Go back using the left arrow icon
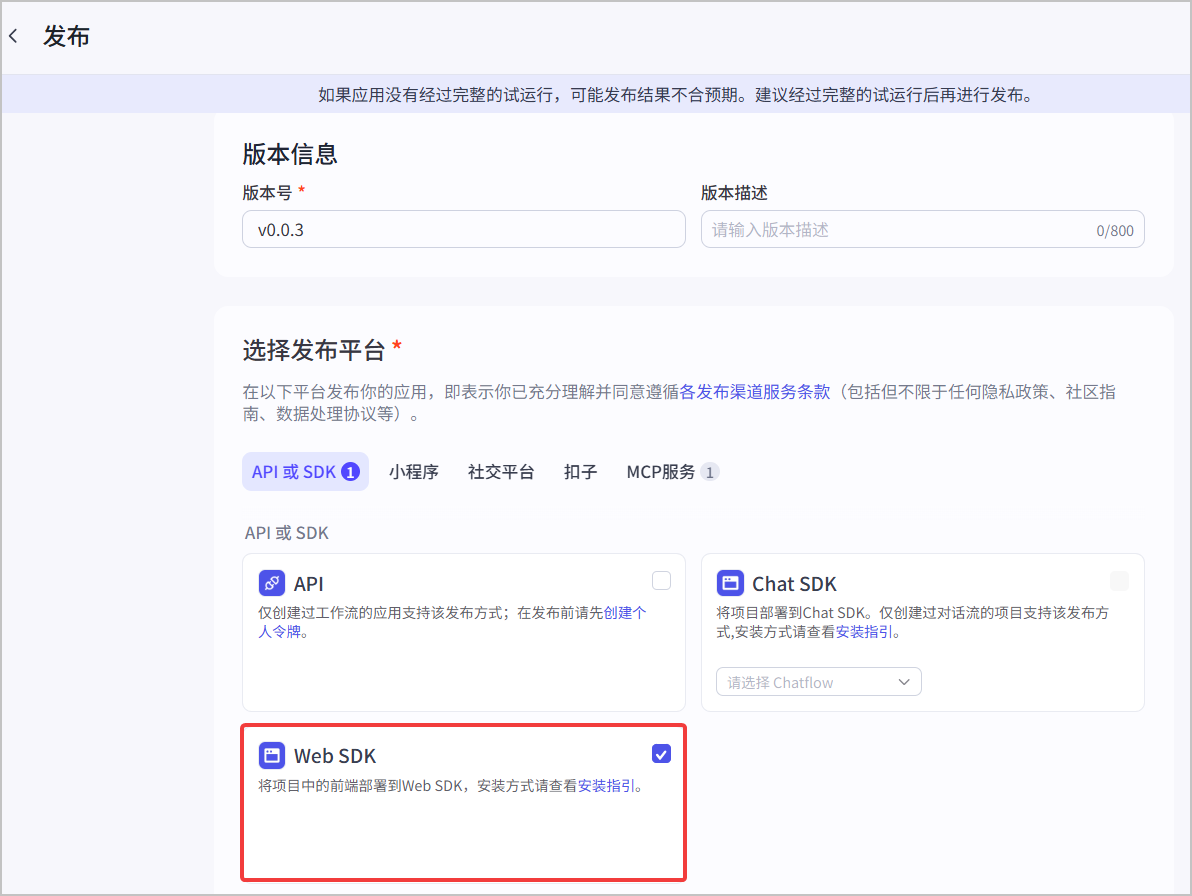This screenshot has width=1192, height=896. (x=14, y=36)
